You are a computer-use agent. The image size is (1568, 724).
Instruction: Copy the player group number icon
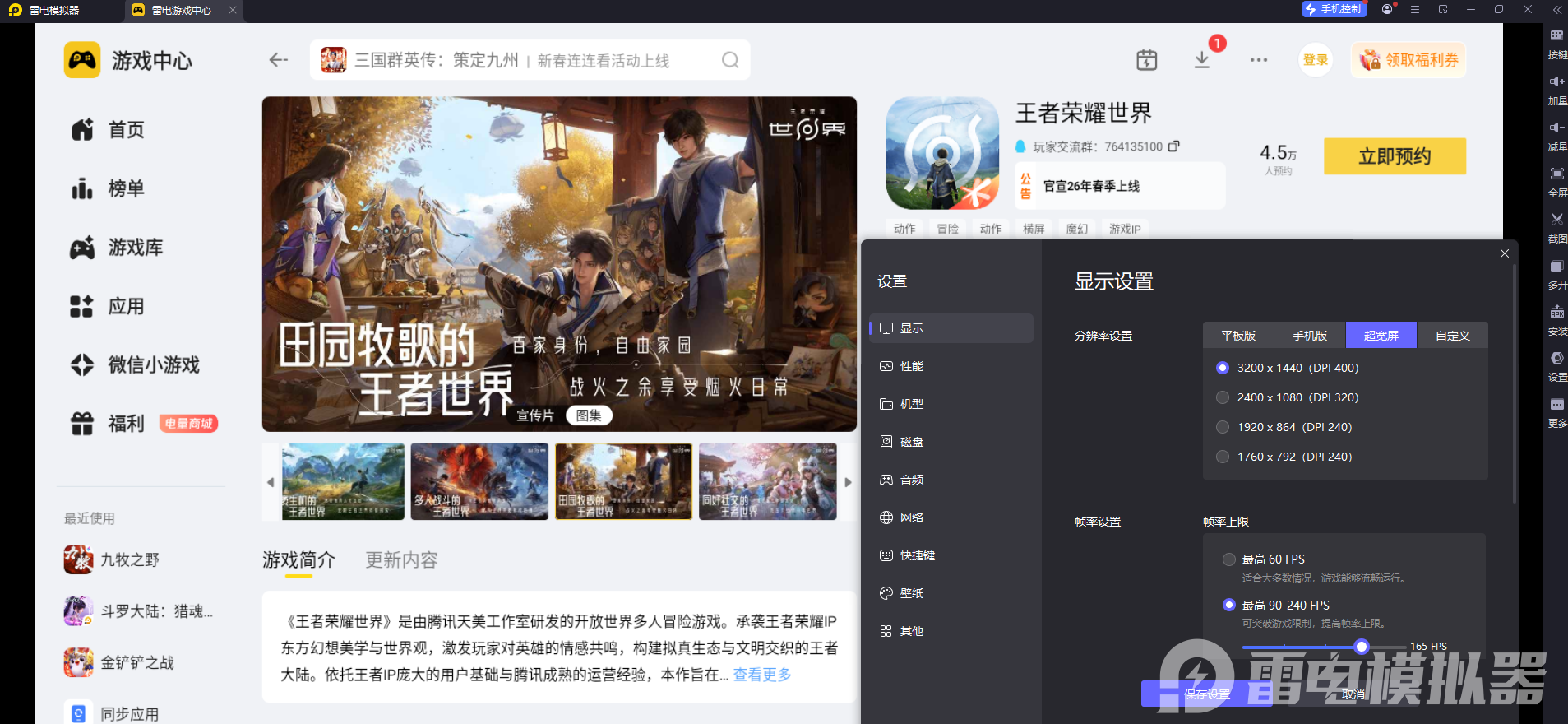1173,146
